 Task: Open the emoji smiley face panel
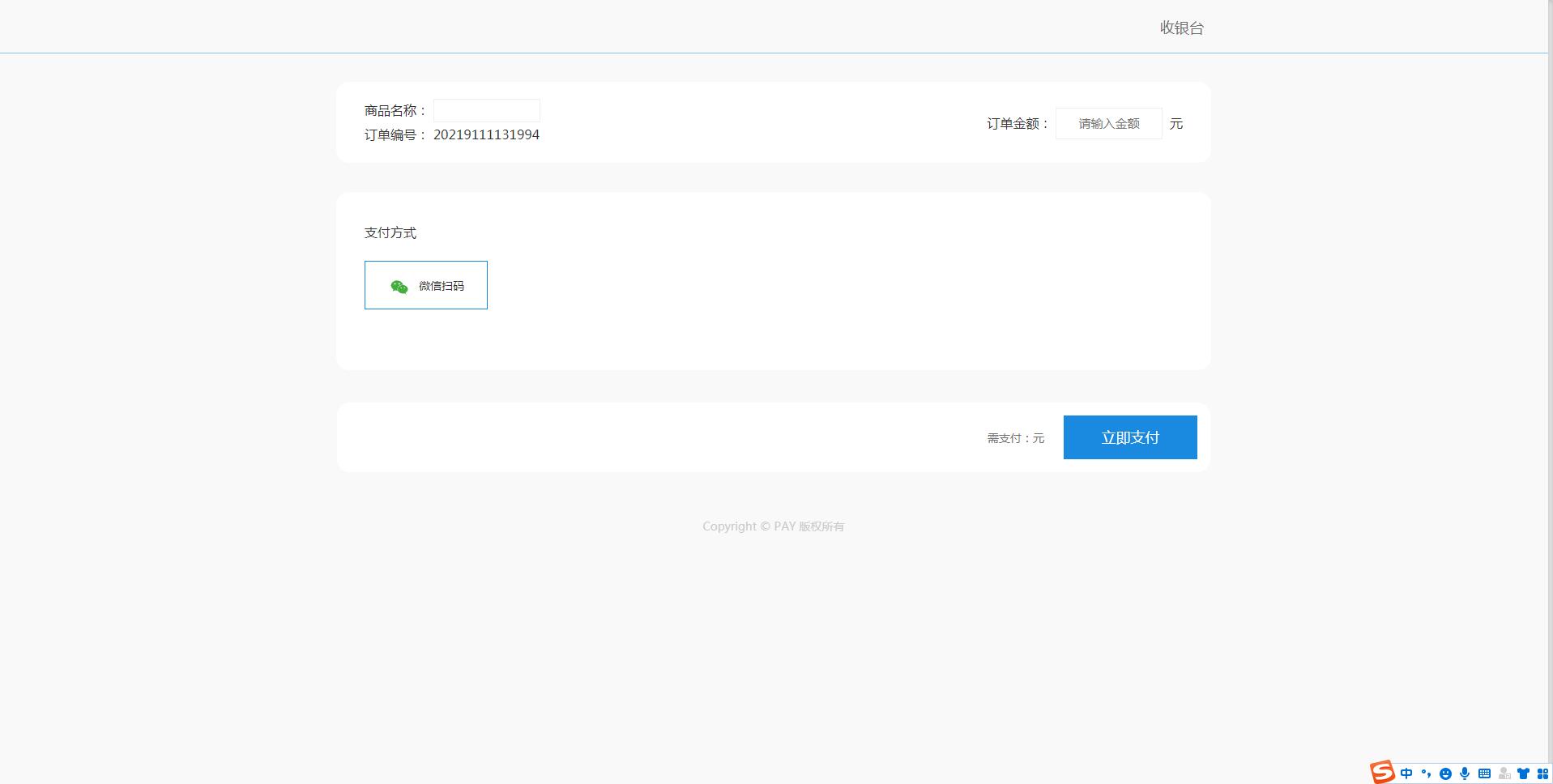point(1445,773)
